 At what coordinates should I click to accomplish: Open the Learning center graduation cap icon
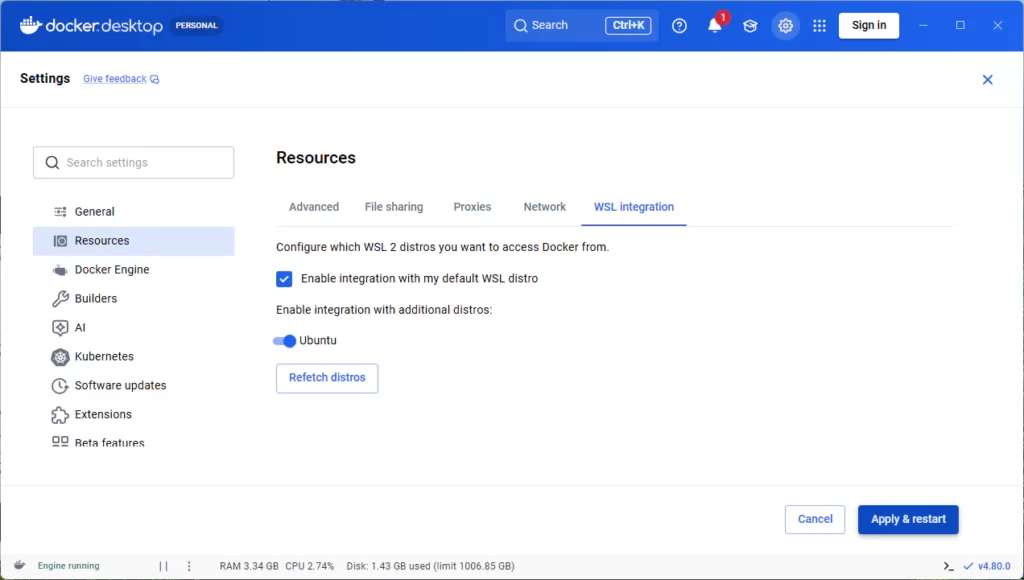[x=750, y=25]
